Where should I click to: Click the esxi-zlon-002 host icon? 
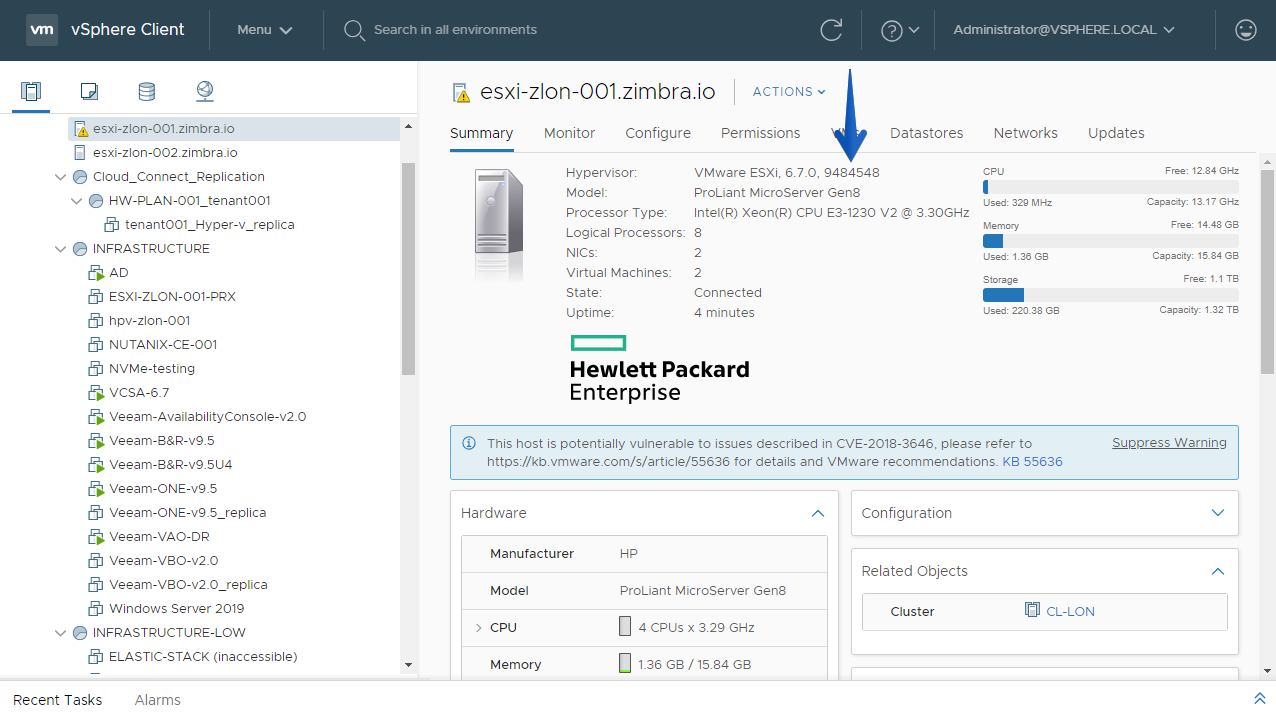[80, 153]
